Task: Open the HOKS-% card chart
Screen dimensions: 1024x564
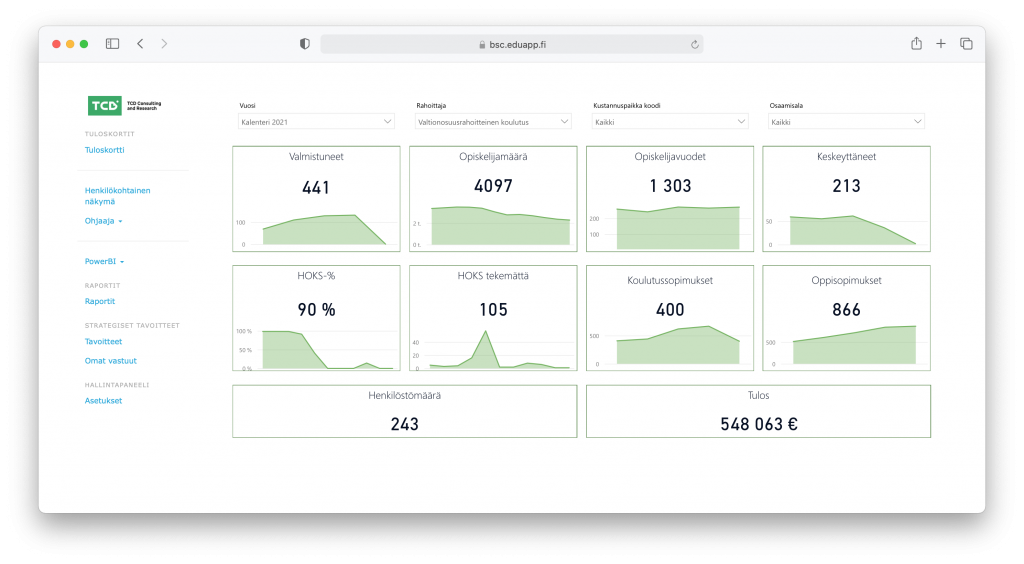Action: click(x=316, y=349)
